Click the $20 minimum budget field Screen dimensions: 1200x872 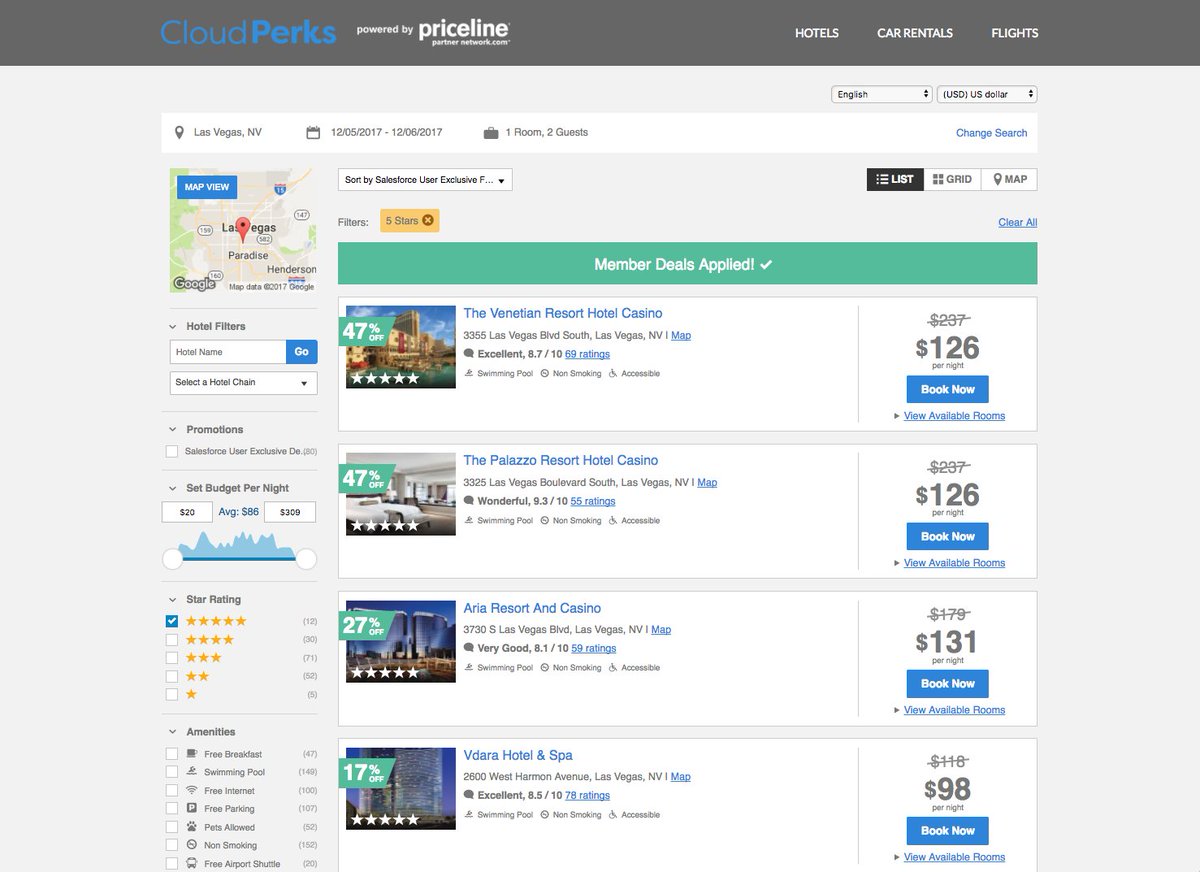click(187, 512)
